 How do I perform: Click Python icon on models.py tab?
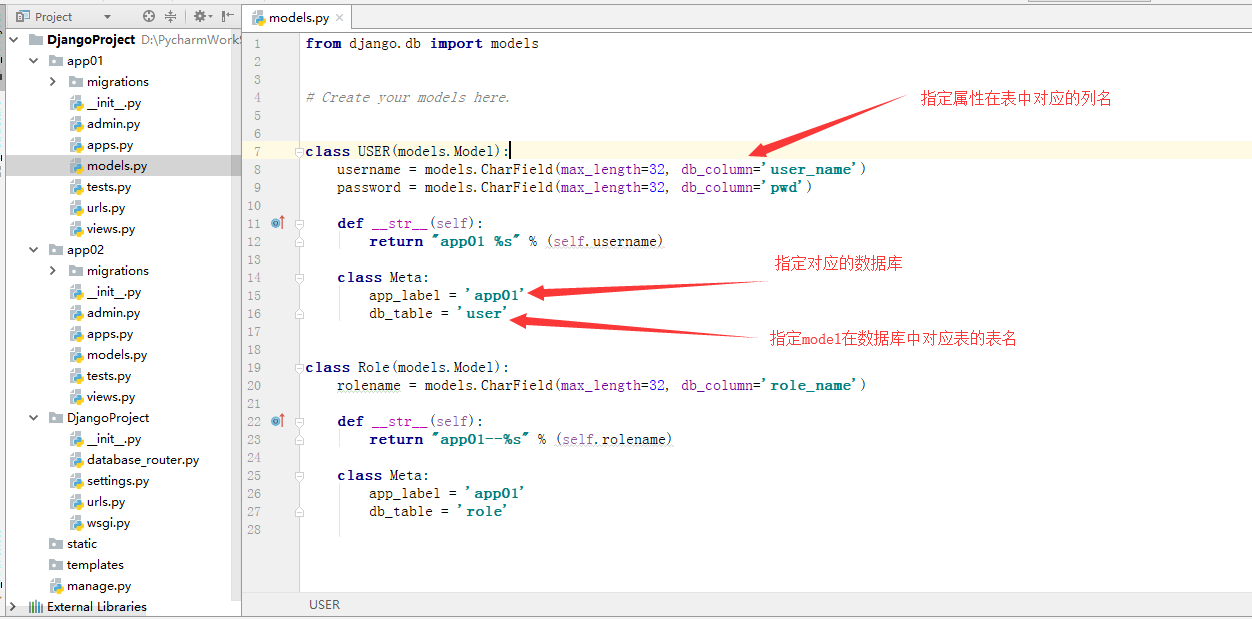(259, 18)
